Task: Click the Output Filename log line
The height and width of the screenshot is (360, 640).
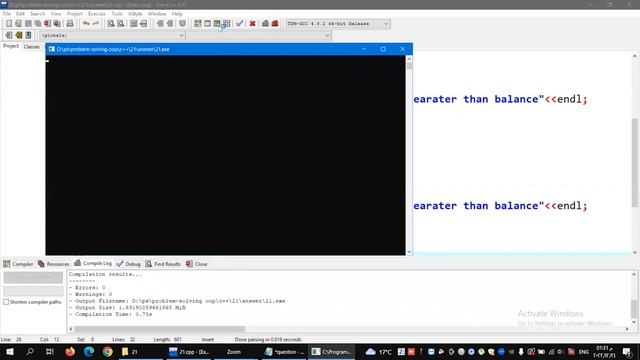Action: point(177,301)
